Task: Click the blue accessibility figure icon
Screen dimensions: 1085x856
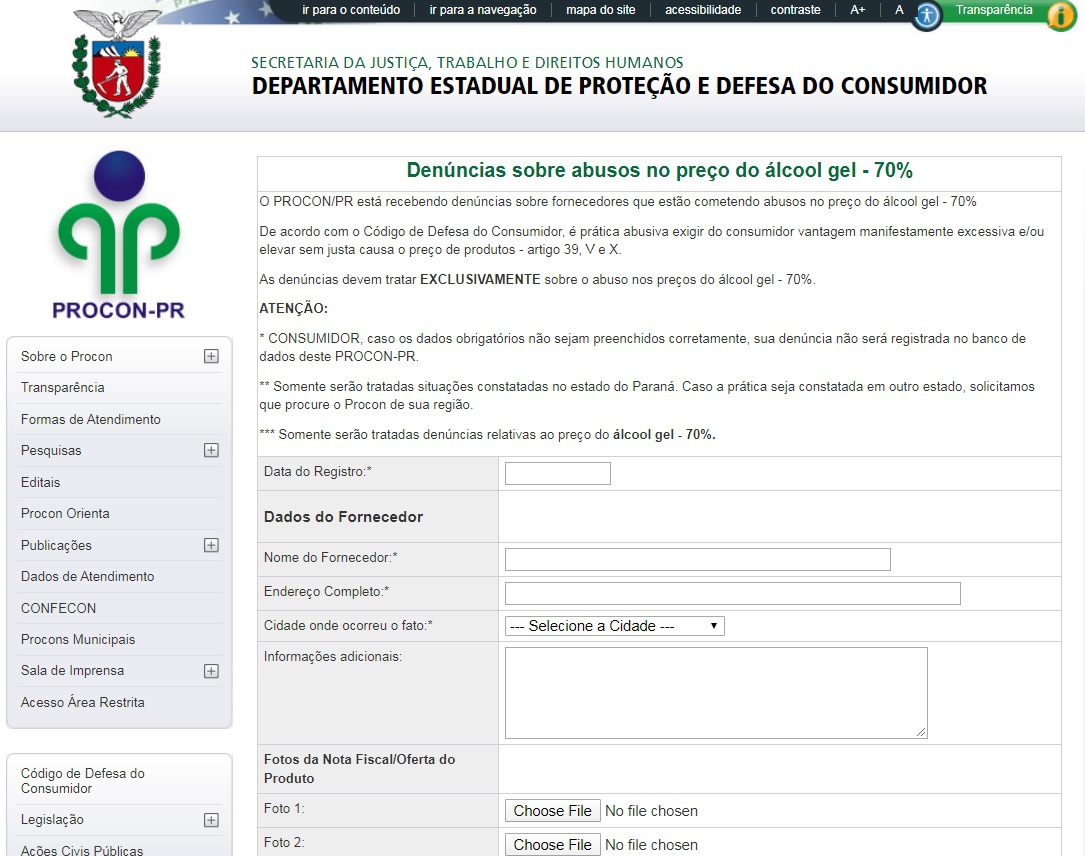Action: pyautogui.click(x=927, y=15)
